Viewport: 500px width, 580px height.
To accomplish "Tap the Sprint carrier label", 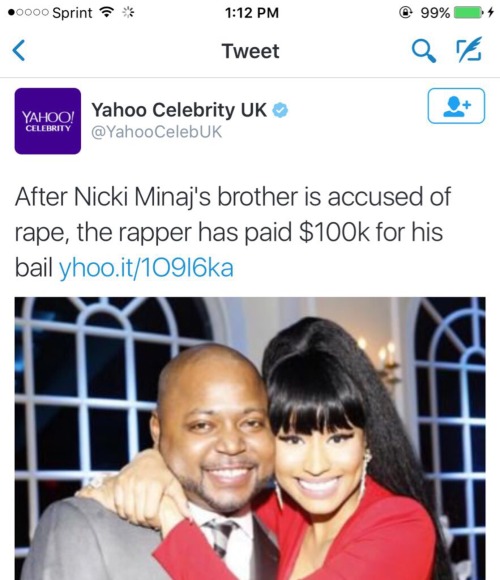I will pyautogui.click(x=72, y=13).
